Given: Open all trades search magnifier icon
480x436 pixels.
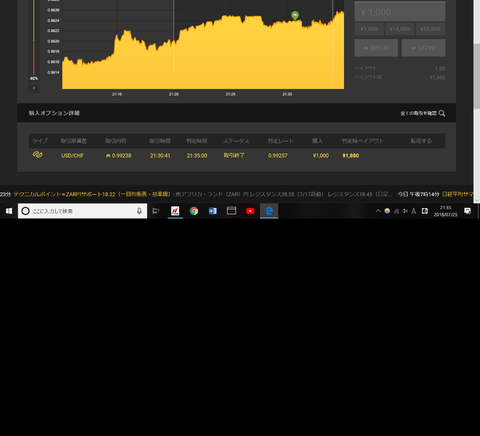Looking at the screenshot, I should [442, 113].
